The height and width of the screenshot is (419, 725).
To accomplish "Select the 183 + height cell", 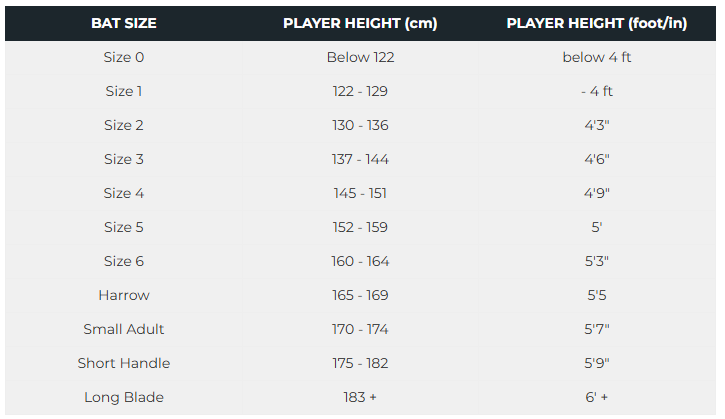I will (x=360, y=397).
